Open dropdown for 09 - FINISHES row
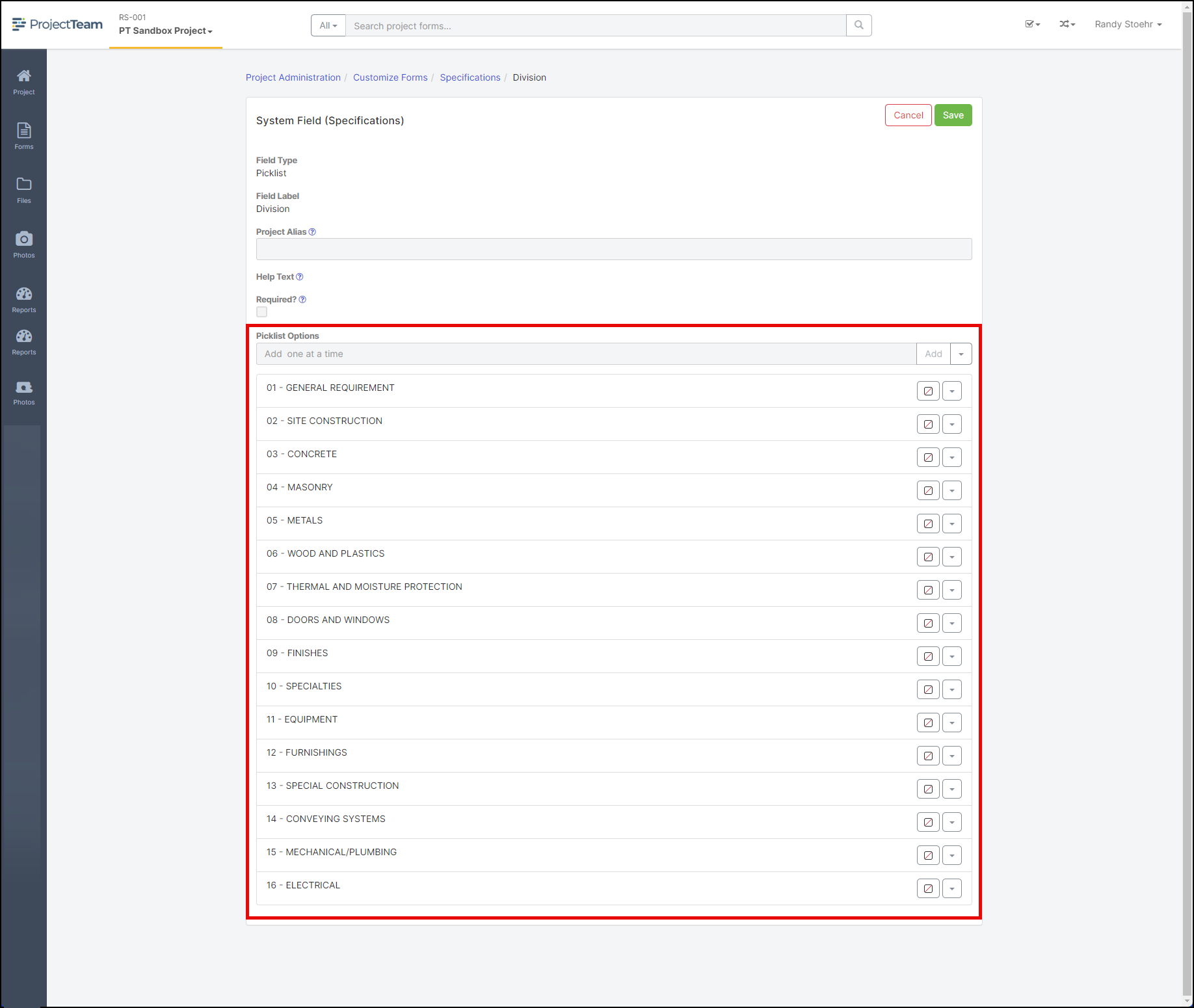The image size is (1194, 1008). (952, 657)
